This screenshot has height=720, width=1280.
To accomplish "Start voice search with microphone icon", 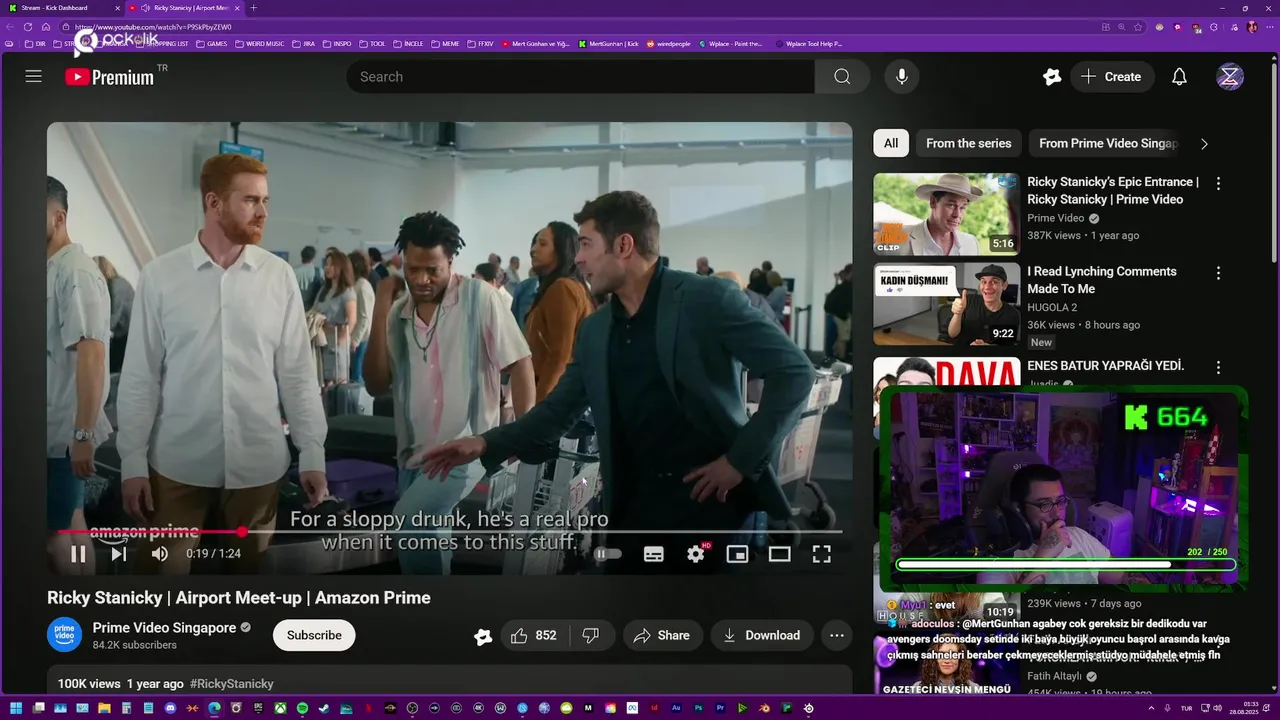I will point(902,77).
